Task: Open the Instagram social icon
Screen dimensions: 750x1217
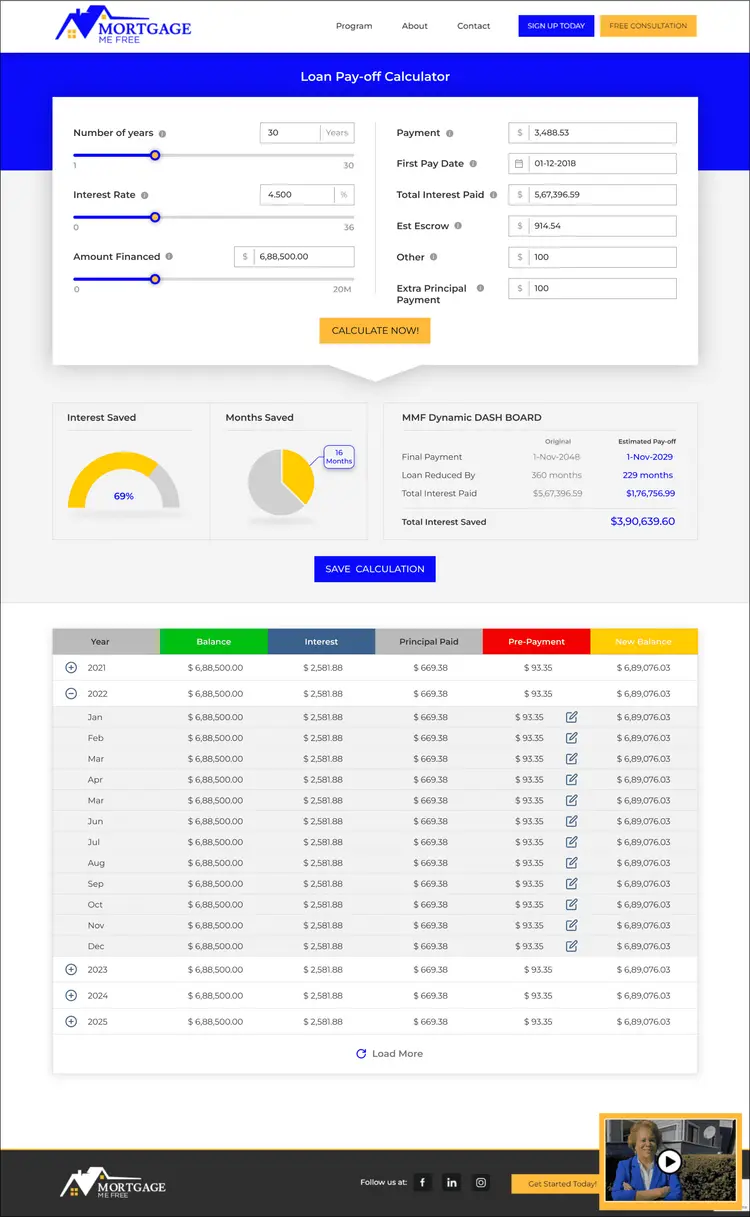Action: [481, 1182]
